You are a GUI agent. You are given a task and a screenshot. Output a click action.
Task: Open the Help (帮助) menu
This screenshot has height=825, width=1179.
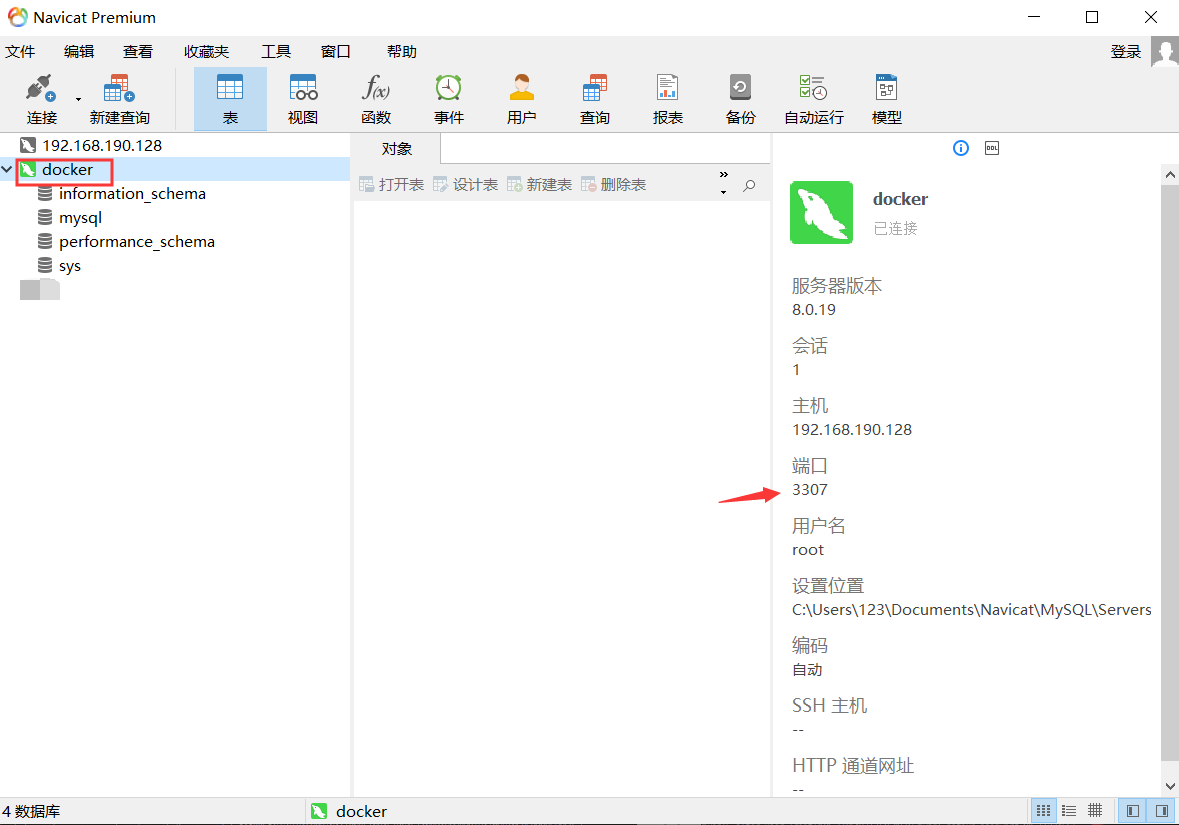tap(402, 51)
